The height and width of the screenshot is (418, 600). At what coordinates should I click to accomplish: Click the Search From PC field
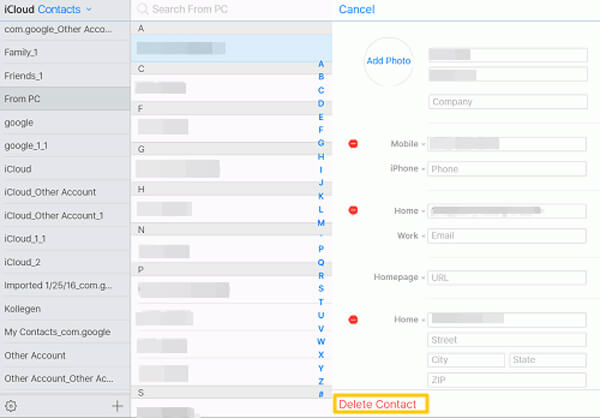coord(233,9)
